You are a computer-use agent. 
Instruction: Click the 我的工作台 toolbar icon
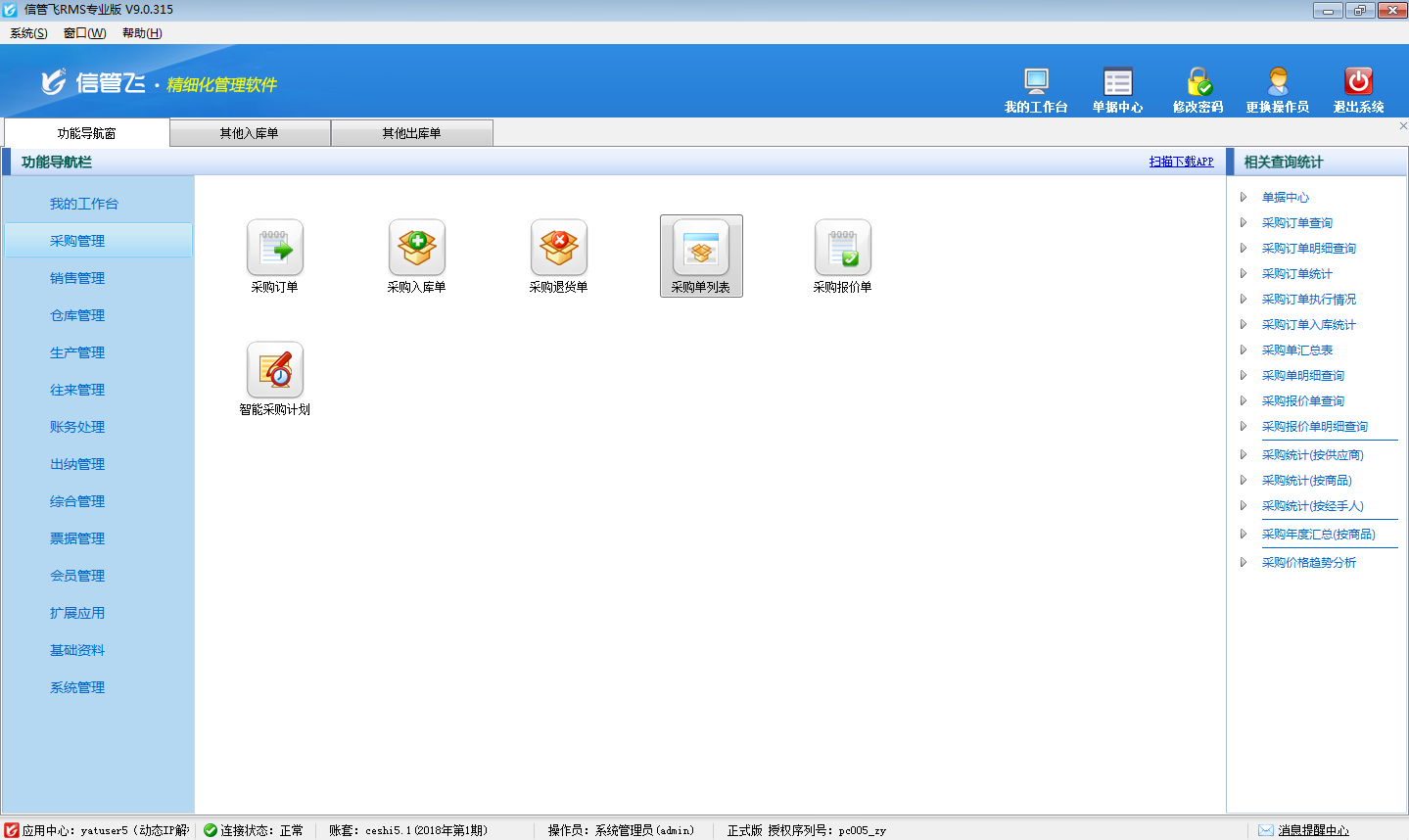[x=1036, y=82]
